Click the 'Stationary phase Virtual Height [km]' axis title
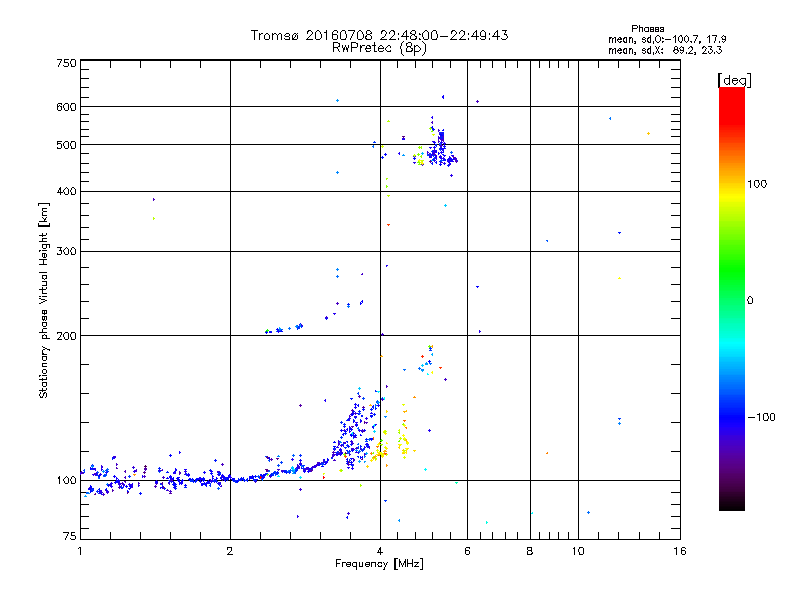The height and width of the screenshot is (600, 800). (43, 301)
